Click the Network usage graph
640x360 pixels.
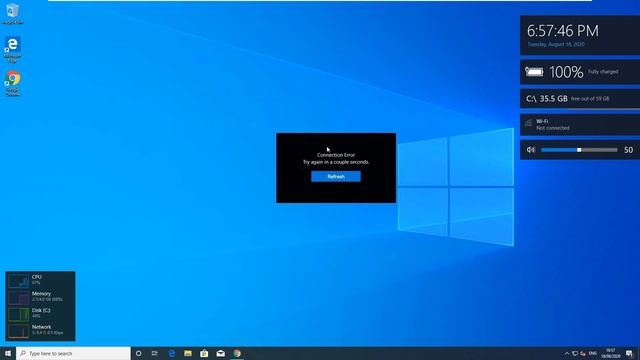tap(19, 331)
